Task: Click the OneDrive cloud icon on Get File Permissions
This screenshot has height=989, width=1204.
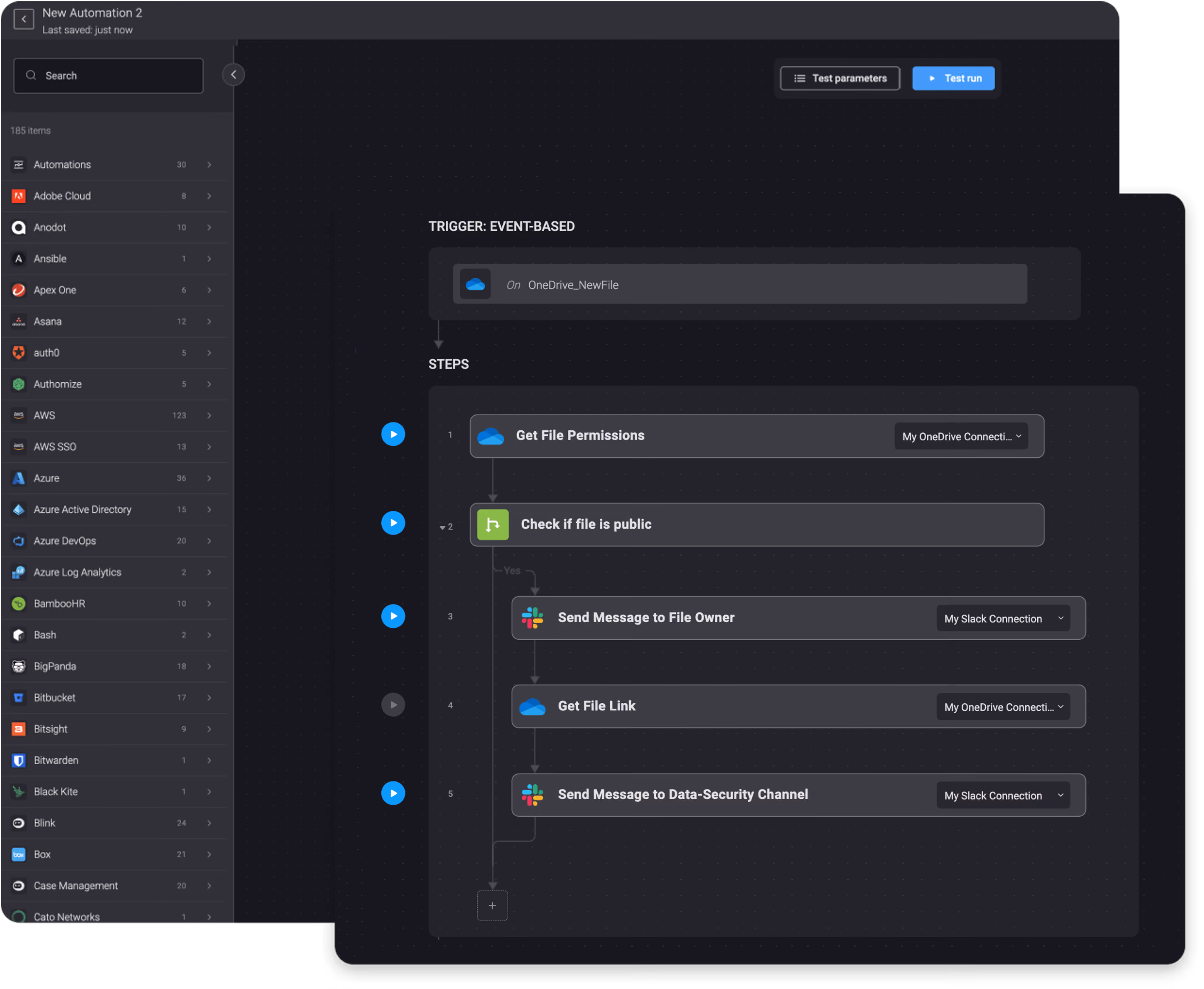Action: [x=491, y=437]
